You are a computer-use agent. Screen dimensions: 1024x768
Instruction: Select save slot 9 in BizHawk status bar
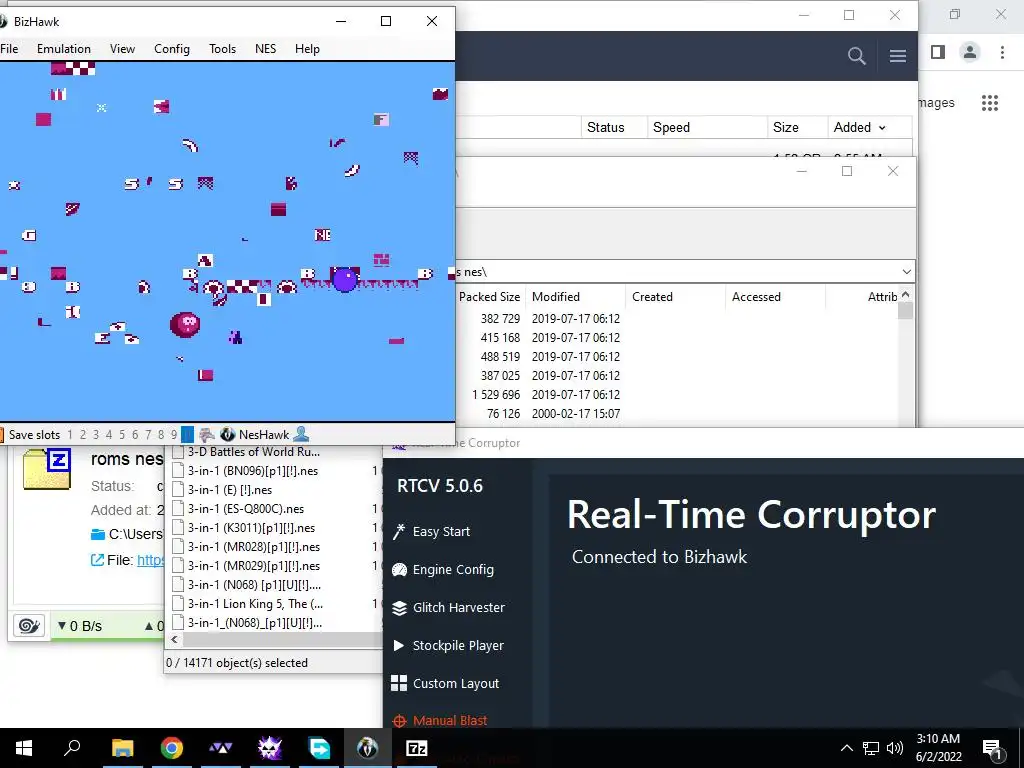174,435
